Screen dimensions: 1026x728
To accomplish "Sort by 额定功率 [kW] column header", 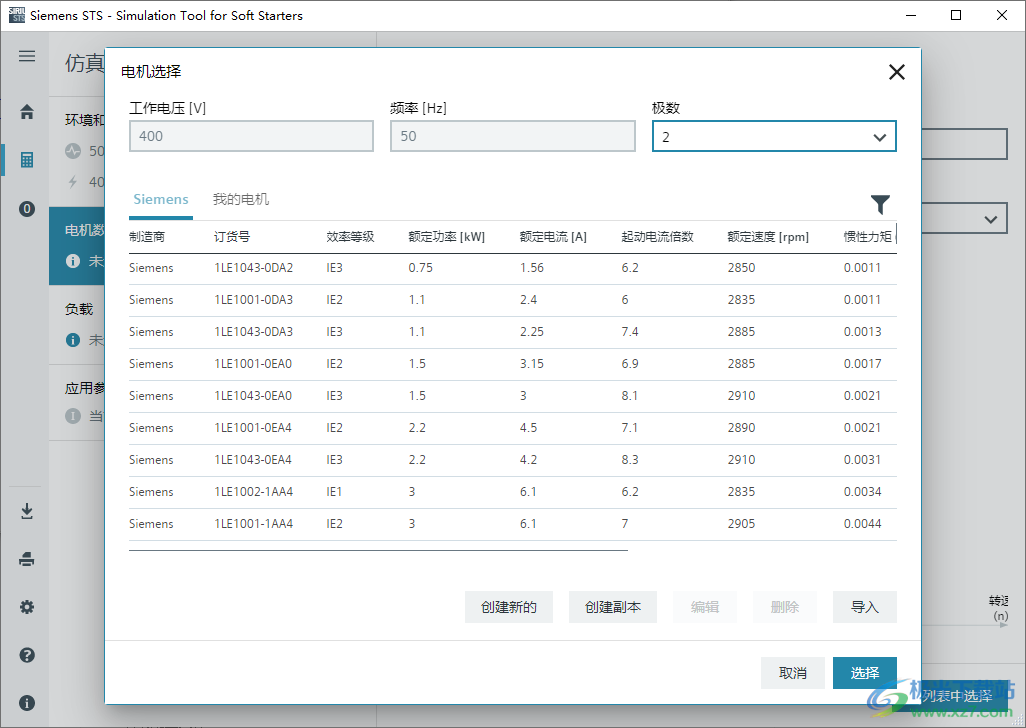I will tap(446, 237).
